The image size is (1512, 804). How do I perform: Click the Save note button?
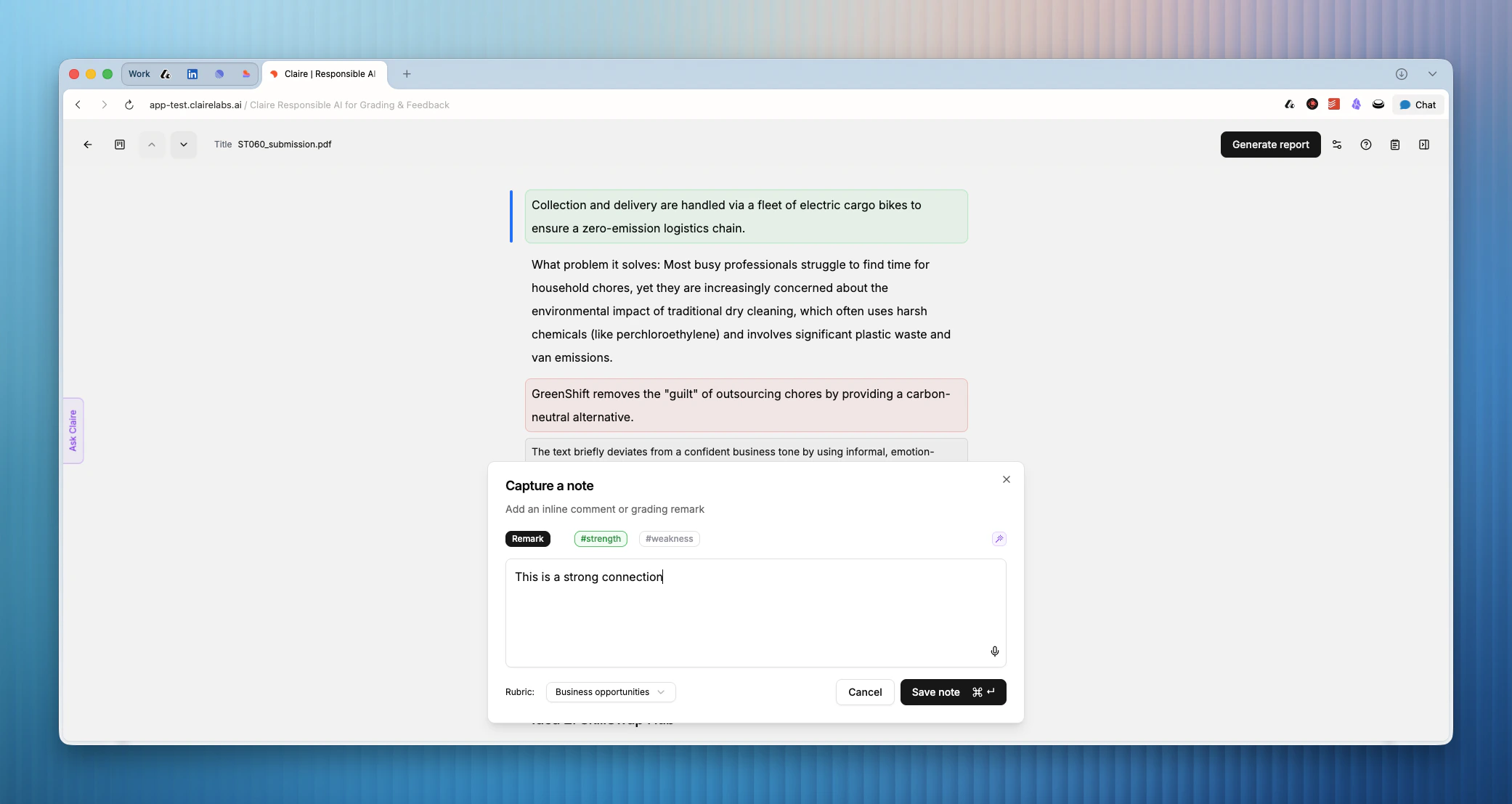[953, 692]
